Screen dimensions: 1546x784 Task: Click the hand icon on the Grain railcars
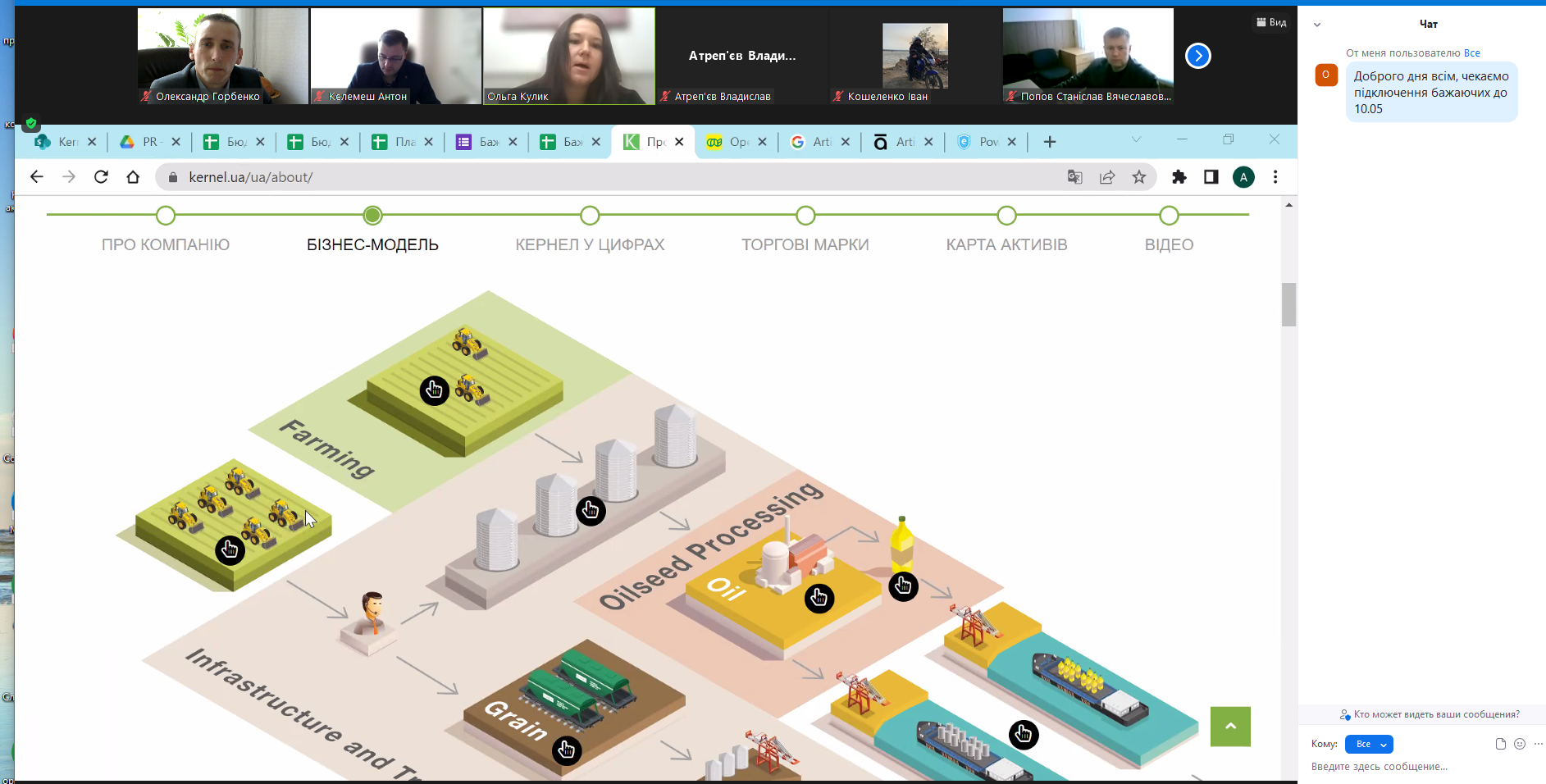pyautogui.click(x=566, y=750)
